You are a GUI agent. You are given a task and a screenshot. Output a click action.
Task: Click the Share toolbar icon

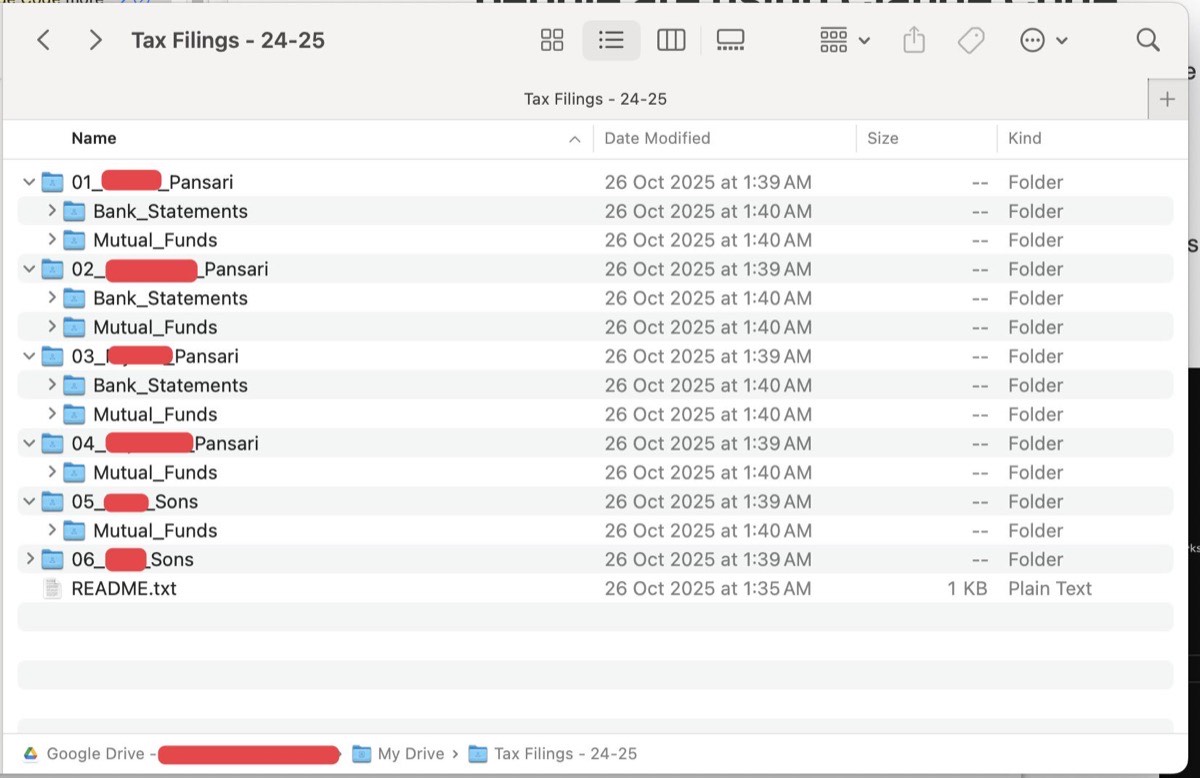pos(913,40)
